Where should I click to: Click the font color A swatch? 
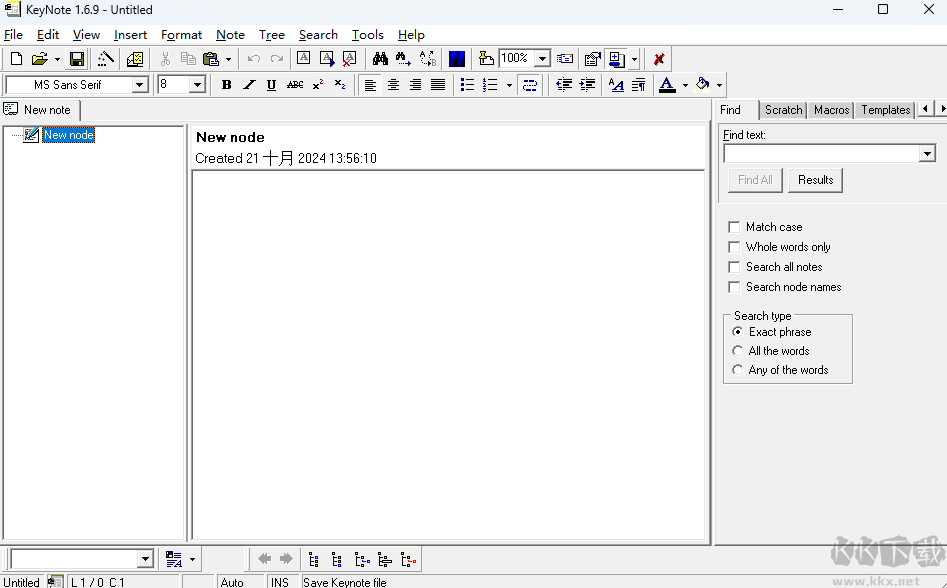(x=667, y=85)
